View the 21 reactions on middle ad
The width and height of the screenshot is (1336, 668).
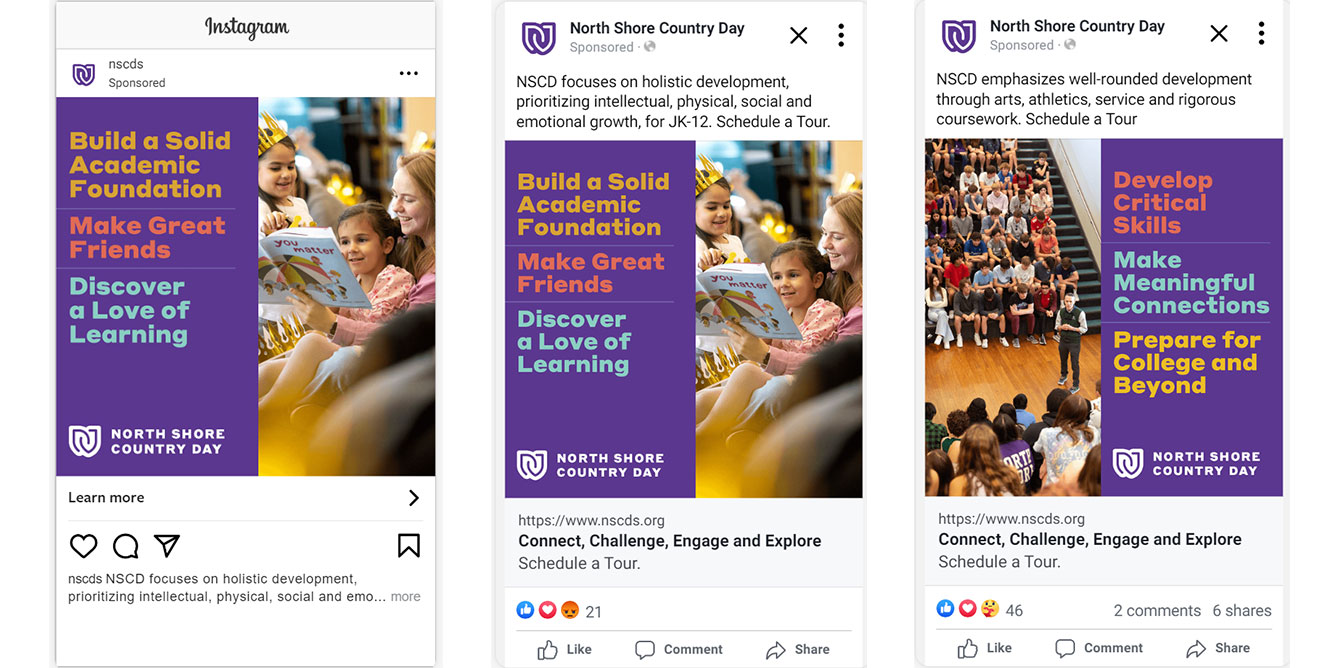(559, 611)
